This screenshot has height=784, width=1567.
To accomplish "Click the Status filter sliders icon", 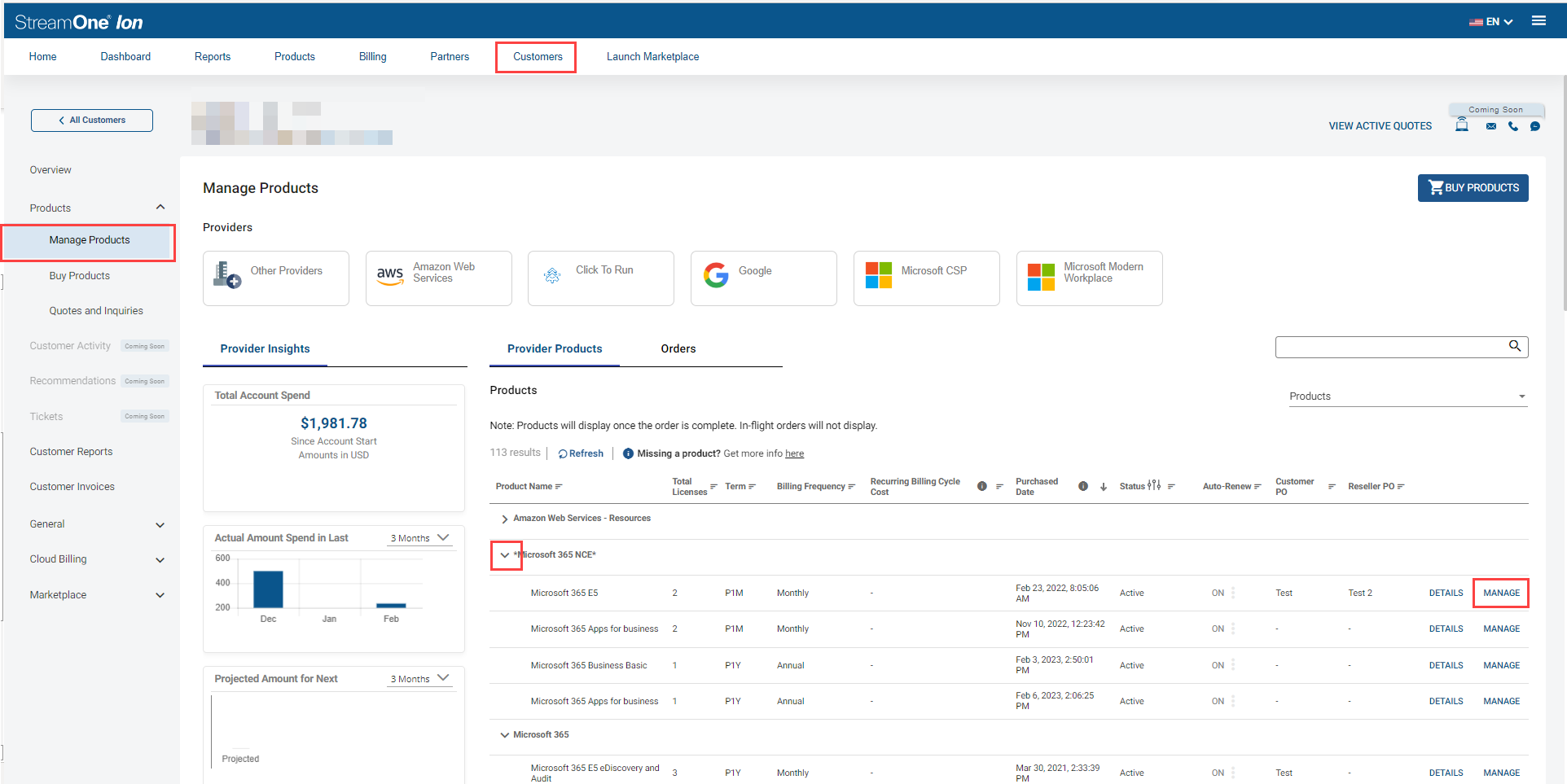I will 1154,485.
